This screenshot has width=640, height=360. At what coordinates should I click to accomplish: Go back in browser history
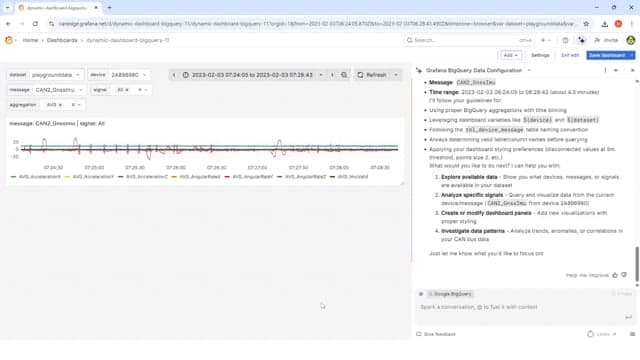pos(9,24)
